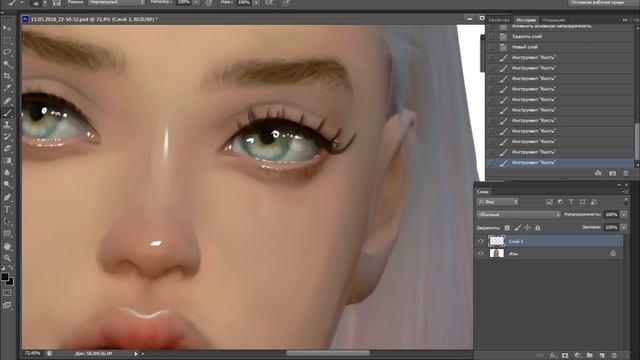Image resolution: width=640 pixels, height=360 pixels.
Task: Toggle lock image pixels brush icon
Action: click(518, 228)
